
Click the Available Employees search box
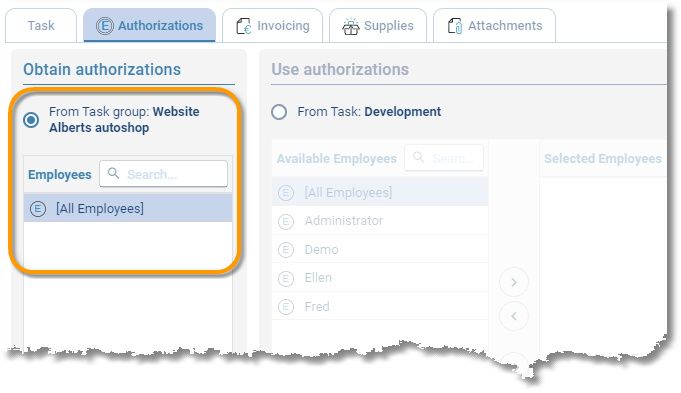pyautogui.click(x=444, y=158)
